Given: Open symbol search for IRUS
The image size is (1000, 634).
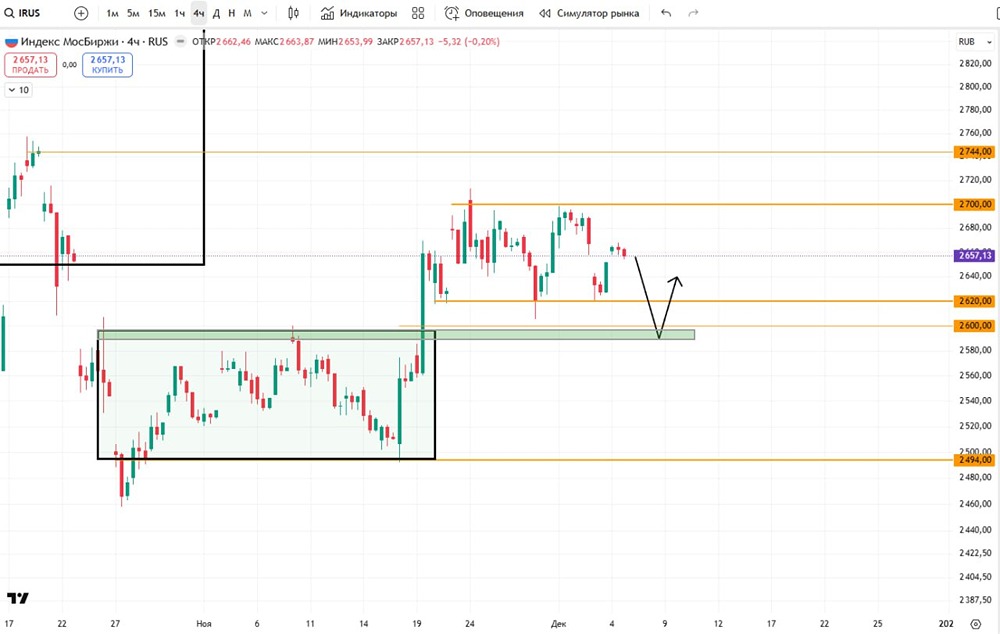Looking at the screenshot, I should [x=22, y=13].
